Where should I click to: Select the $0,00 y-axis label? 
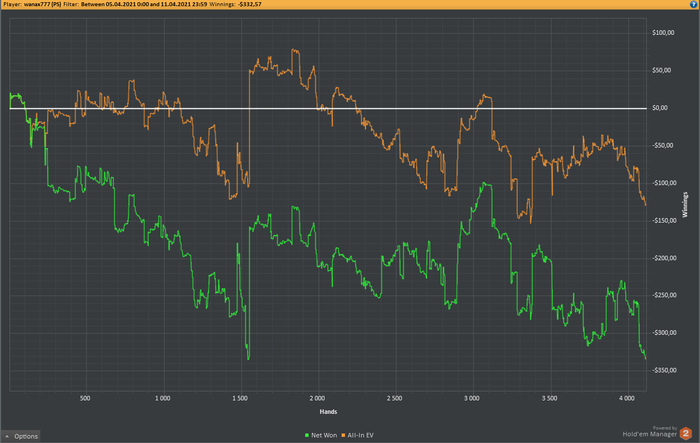click(660, 108)
